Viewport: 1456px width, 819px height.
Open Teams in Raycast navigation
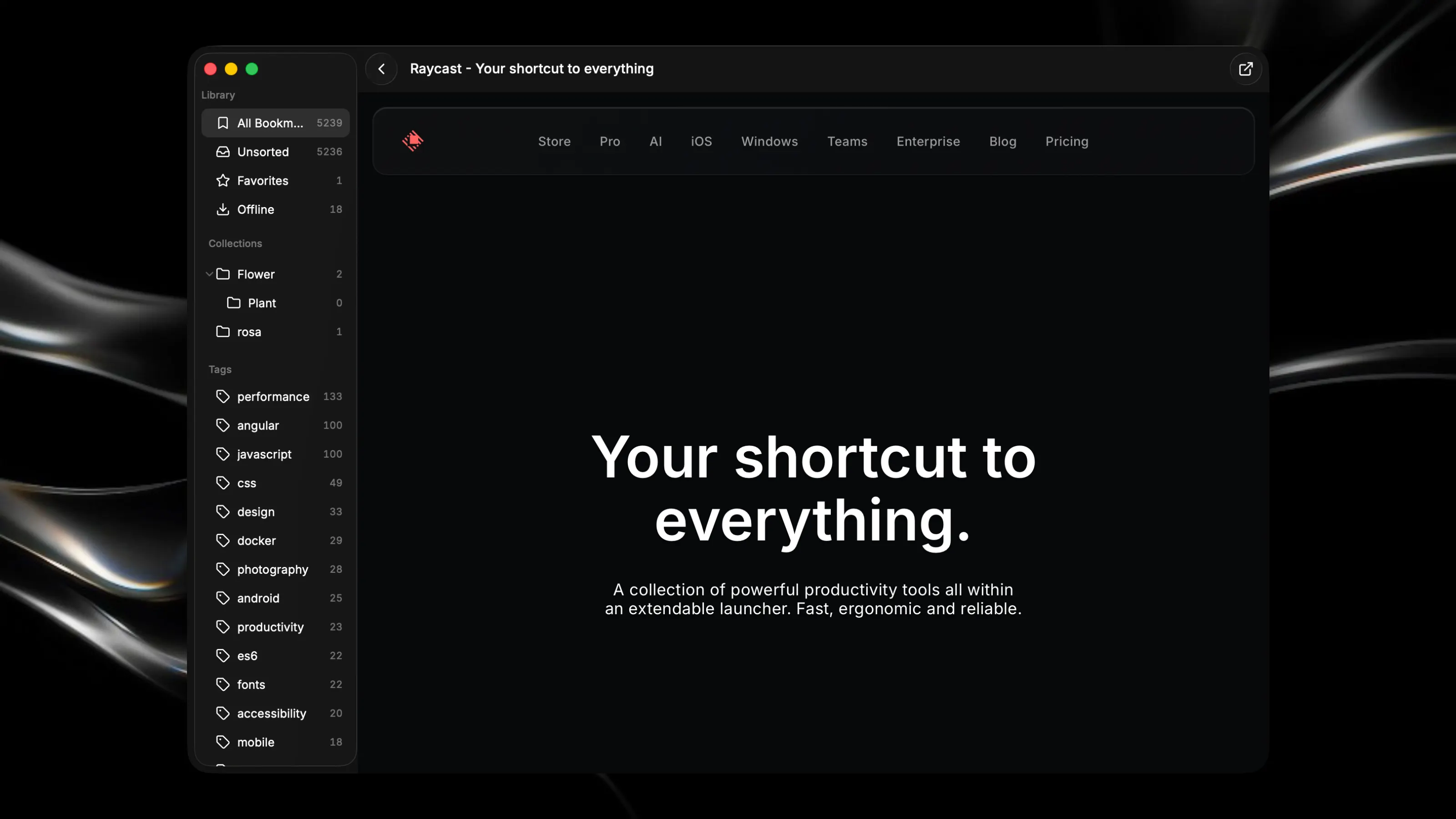click(847, 142)
